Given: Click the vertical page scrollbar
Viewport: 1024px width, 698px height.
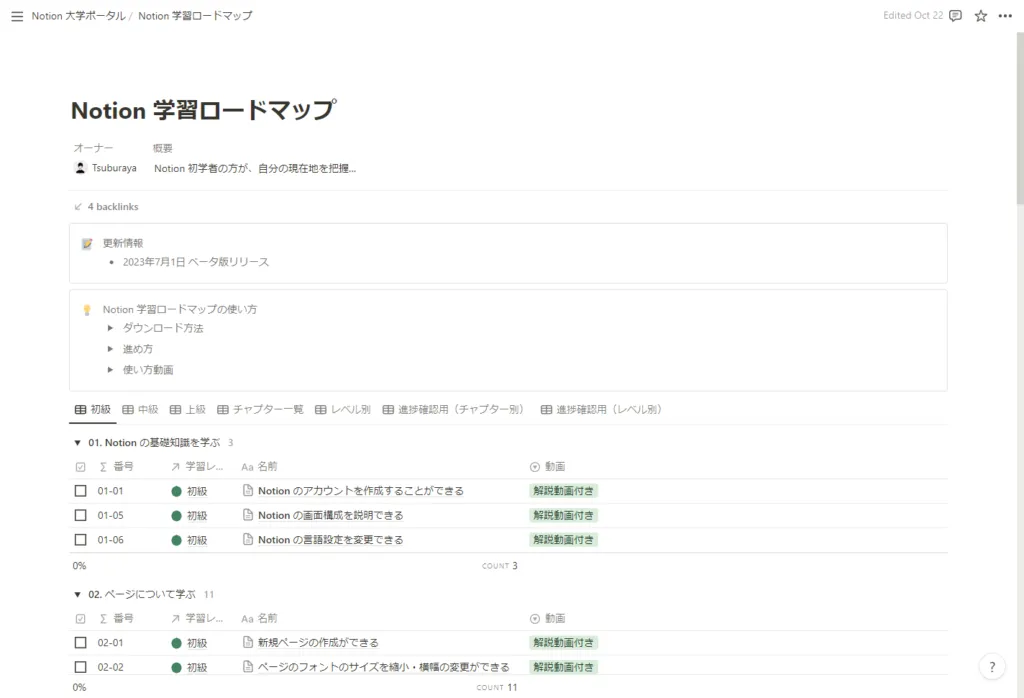Looking at the screenshot, I should [x=1020, y=118].
